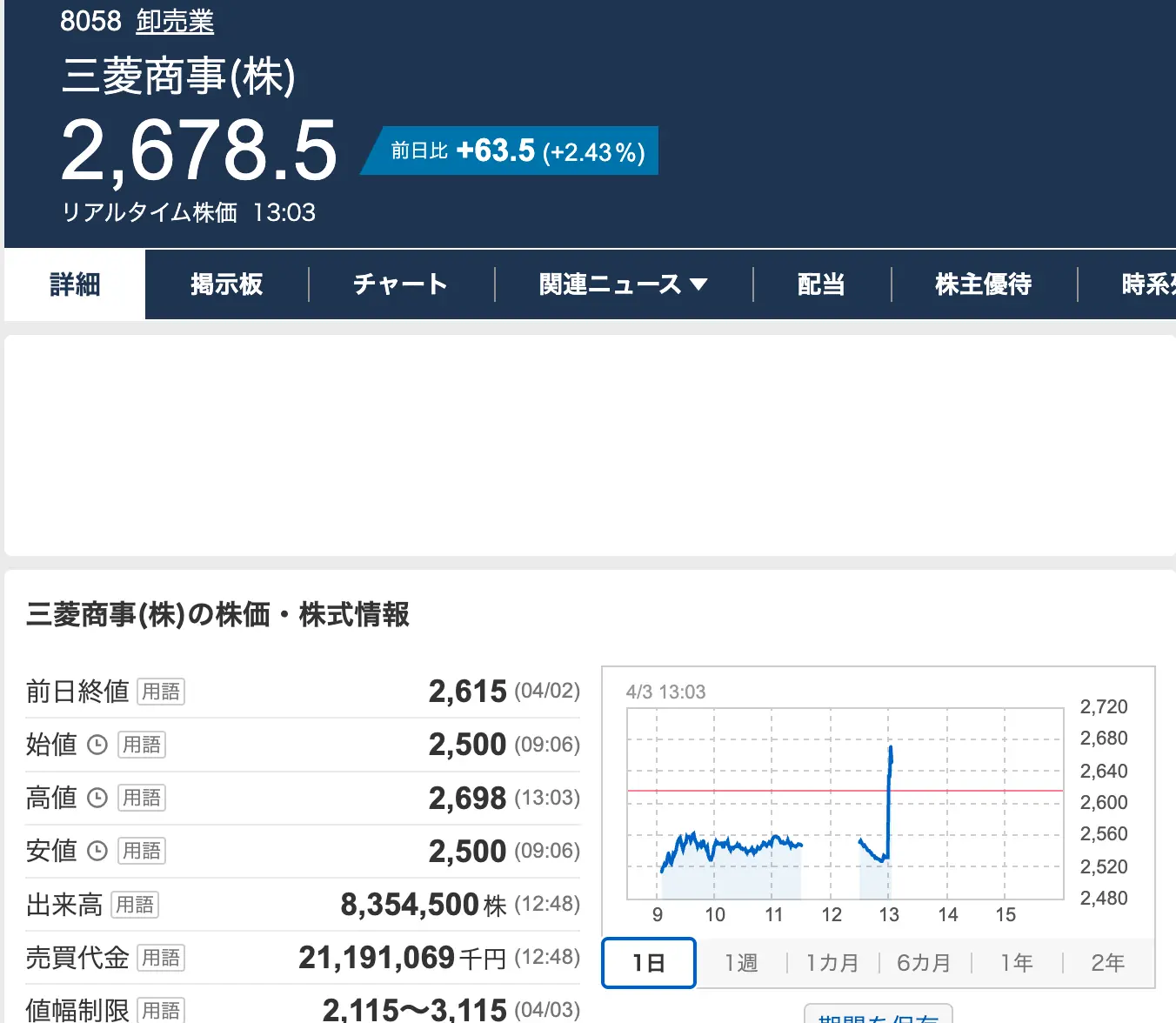Open the 掲示板 tab
1176x1023 pixels.
pyautogui.click(x=226, y=284)
